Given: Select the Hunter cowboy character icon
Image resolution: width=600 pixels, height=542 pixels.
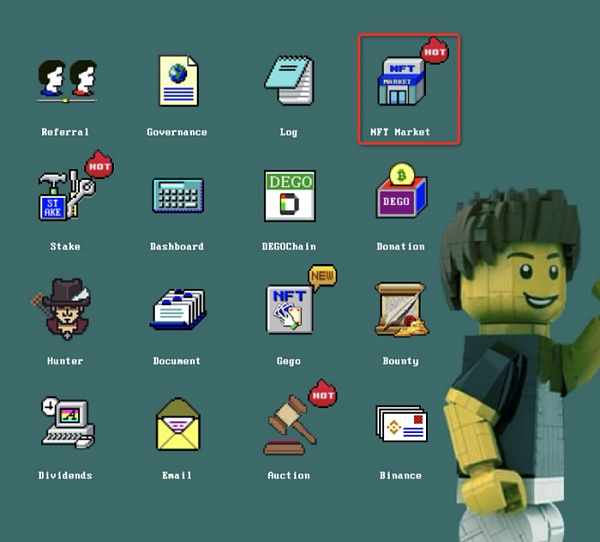Looking at the screenshot, I should coord(64,310).
